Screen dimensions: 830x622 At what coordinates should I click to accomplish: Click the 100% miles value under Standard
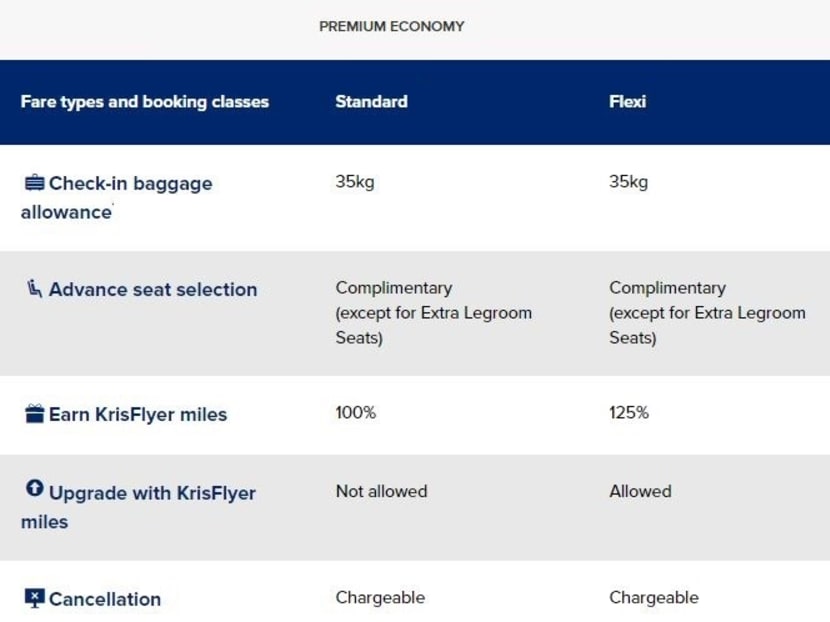pyautogui.click(x=355, y=412)
